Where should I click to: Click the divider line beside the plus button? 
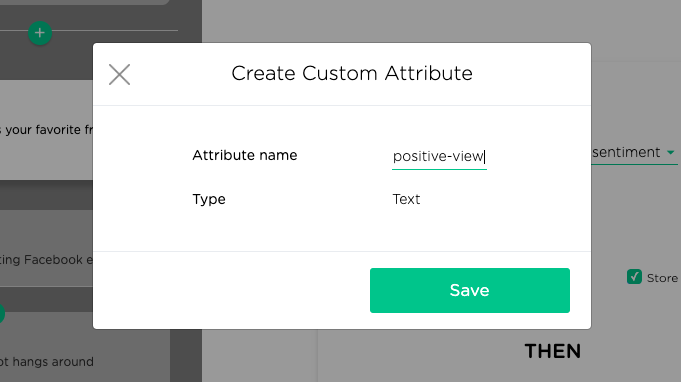(x=115, y=30)
